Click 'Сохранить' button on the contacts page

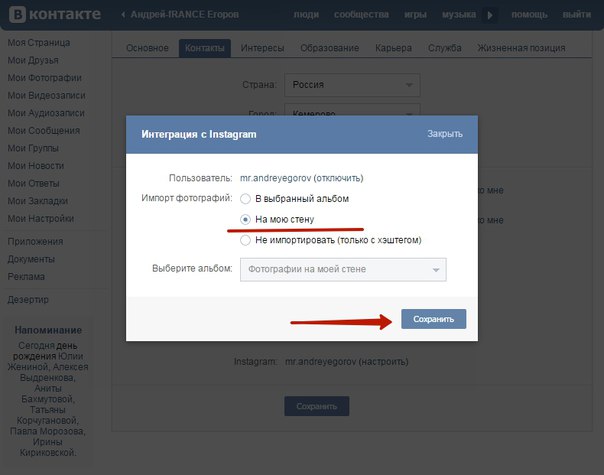click(x=317, y=406)
